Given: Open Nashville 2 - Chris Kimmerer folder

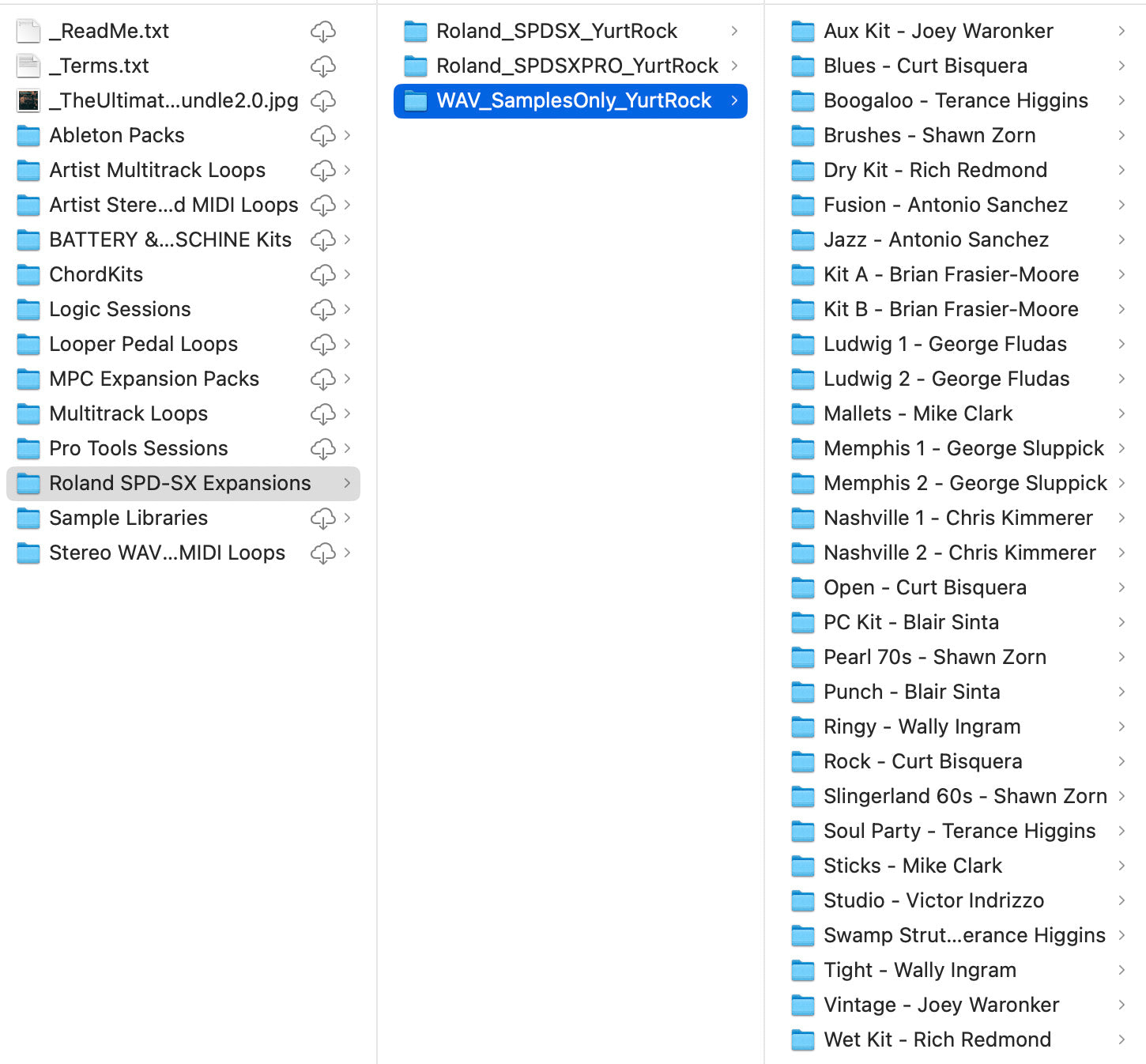Looking at the screenshot, I should (x=958, y=553).
